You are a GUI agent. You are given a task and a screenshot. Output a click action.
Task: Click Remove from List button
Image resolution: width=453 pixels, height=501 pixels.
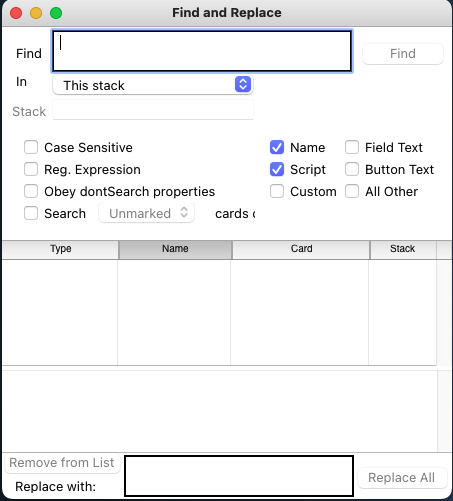(62, 463)
